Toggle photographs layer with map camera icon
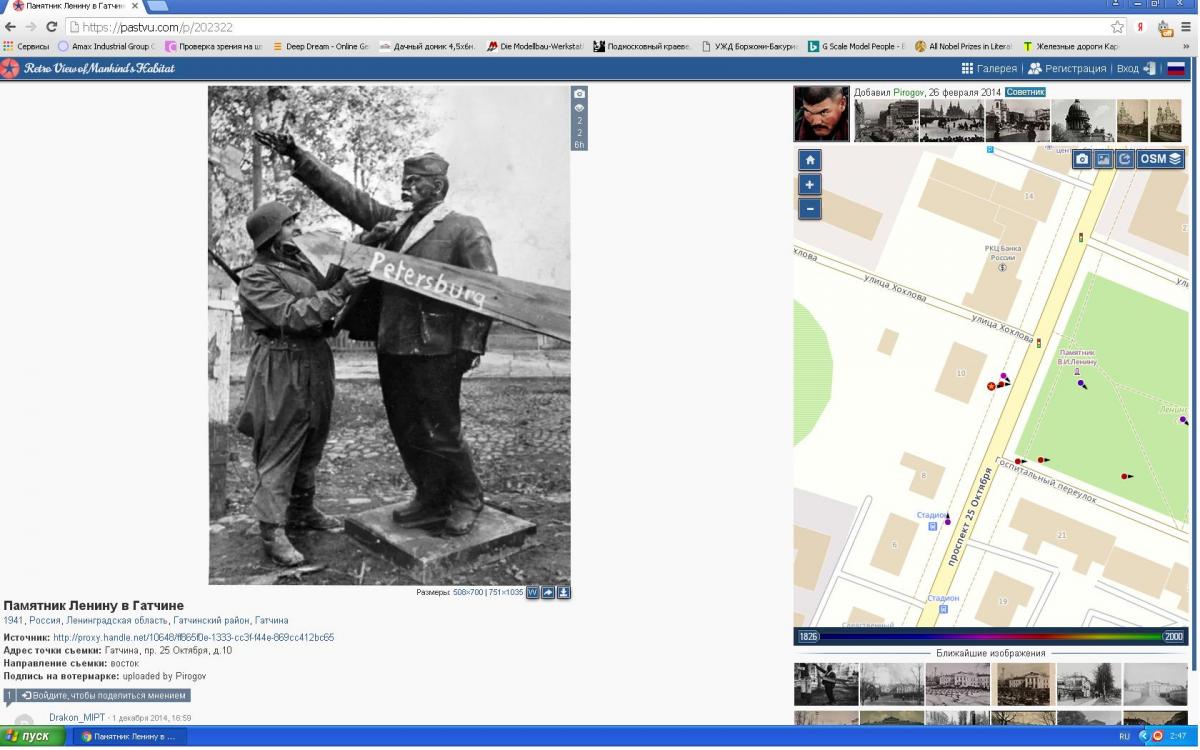1200x750 pixels. coord(1082,159)
